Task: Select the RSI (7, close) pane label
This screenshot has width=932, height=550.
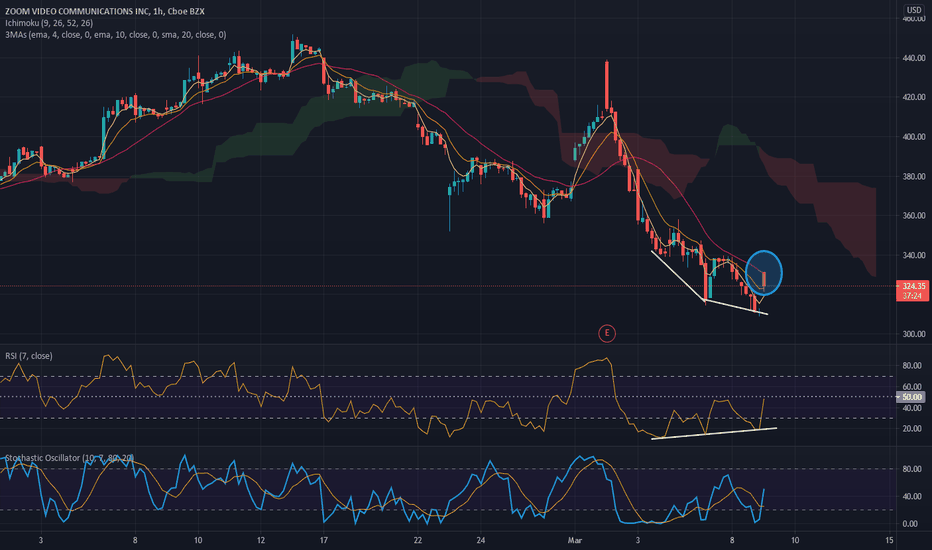Action: (29, 356)
